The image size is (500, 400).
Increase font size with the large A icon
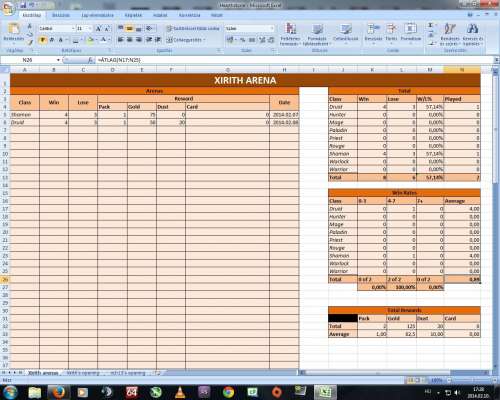pos(98,29)
